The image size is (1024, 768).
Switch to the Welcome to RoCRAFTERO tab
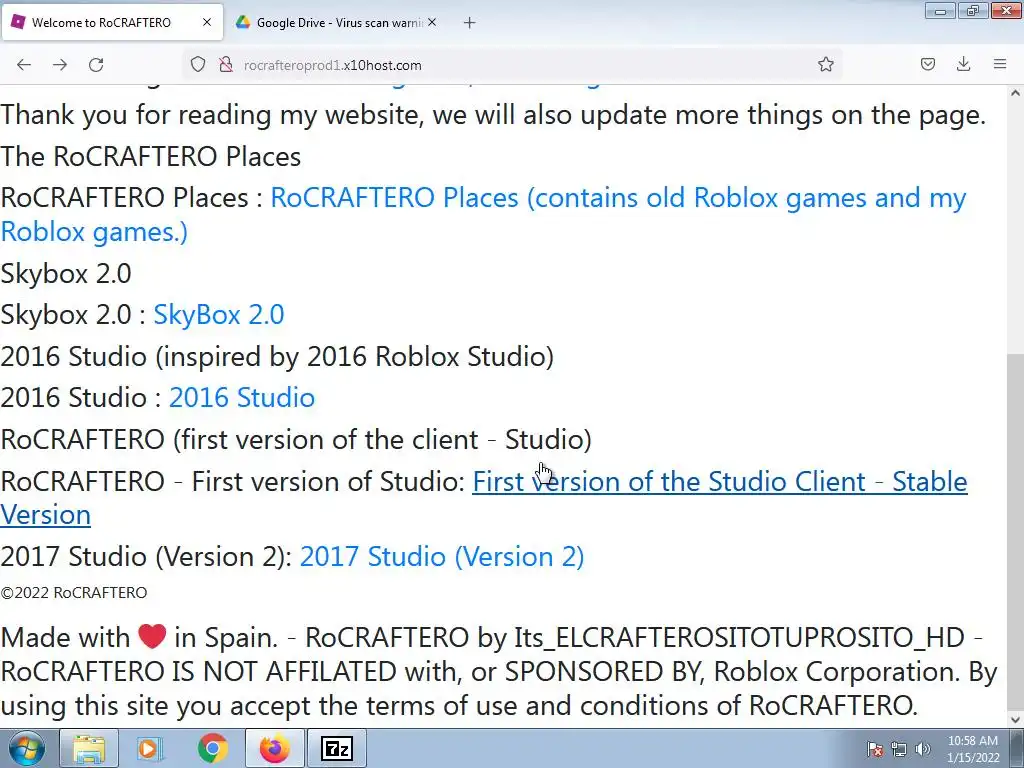[112, 22]
